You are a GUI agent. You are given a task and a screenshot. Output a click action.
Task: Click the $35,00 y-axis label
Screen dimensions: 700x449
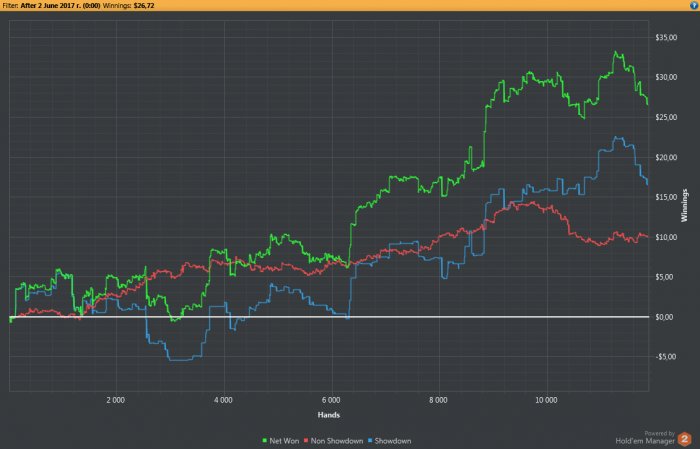pos(666,37)
